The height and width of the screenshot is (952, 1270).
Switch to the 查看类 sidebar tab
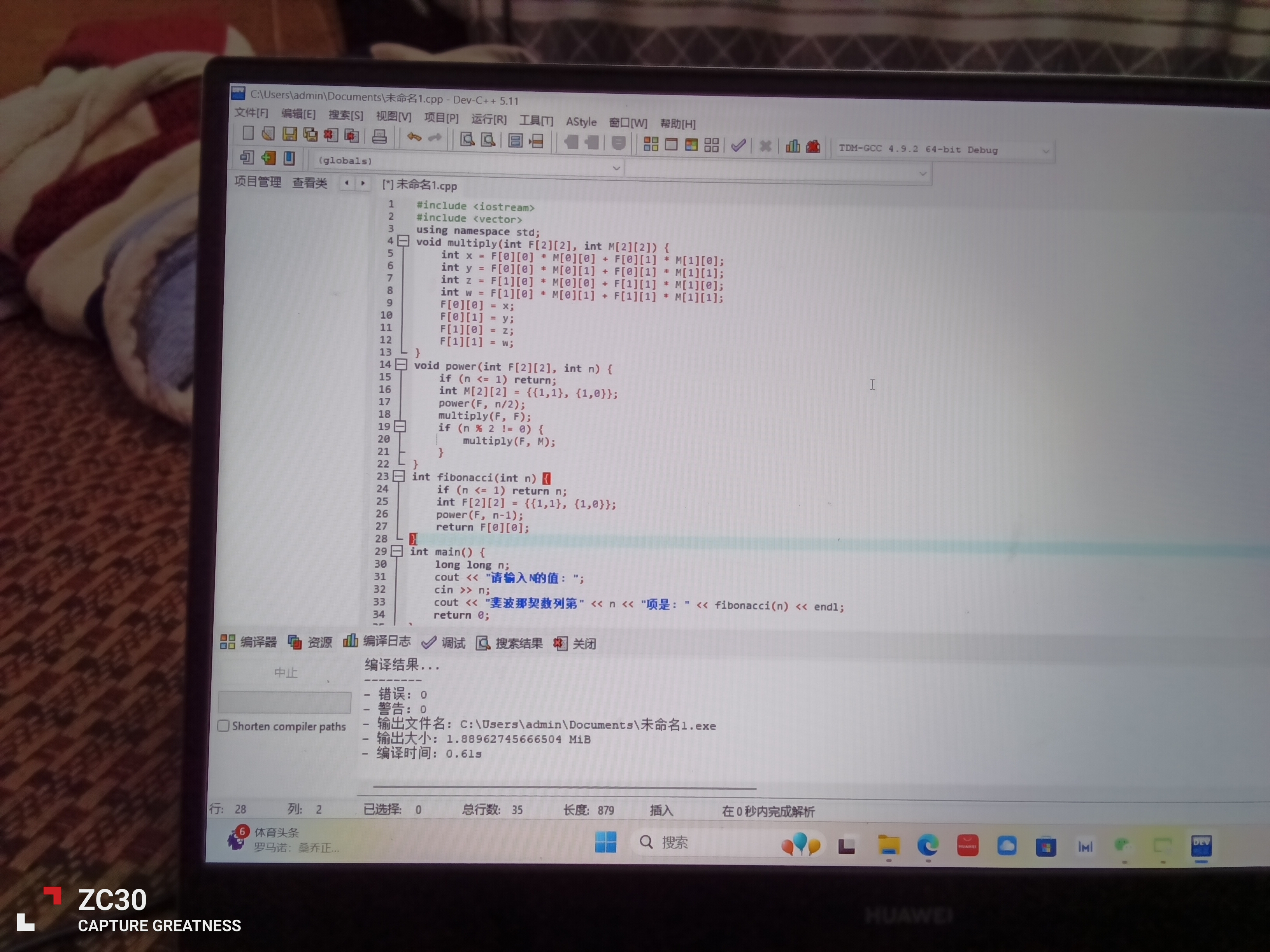click(310, 183)
